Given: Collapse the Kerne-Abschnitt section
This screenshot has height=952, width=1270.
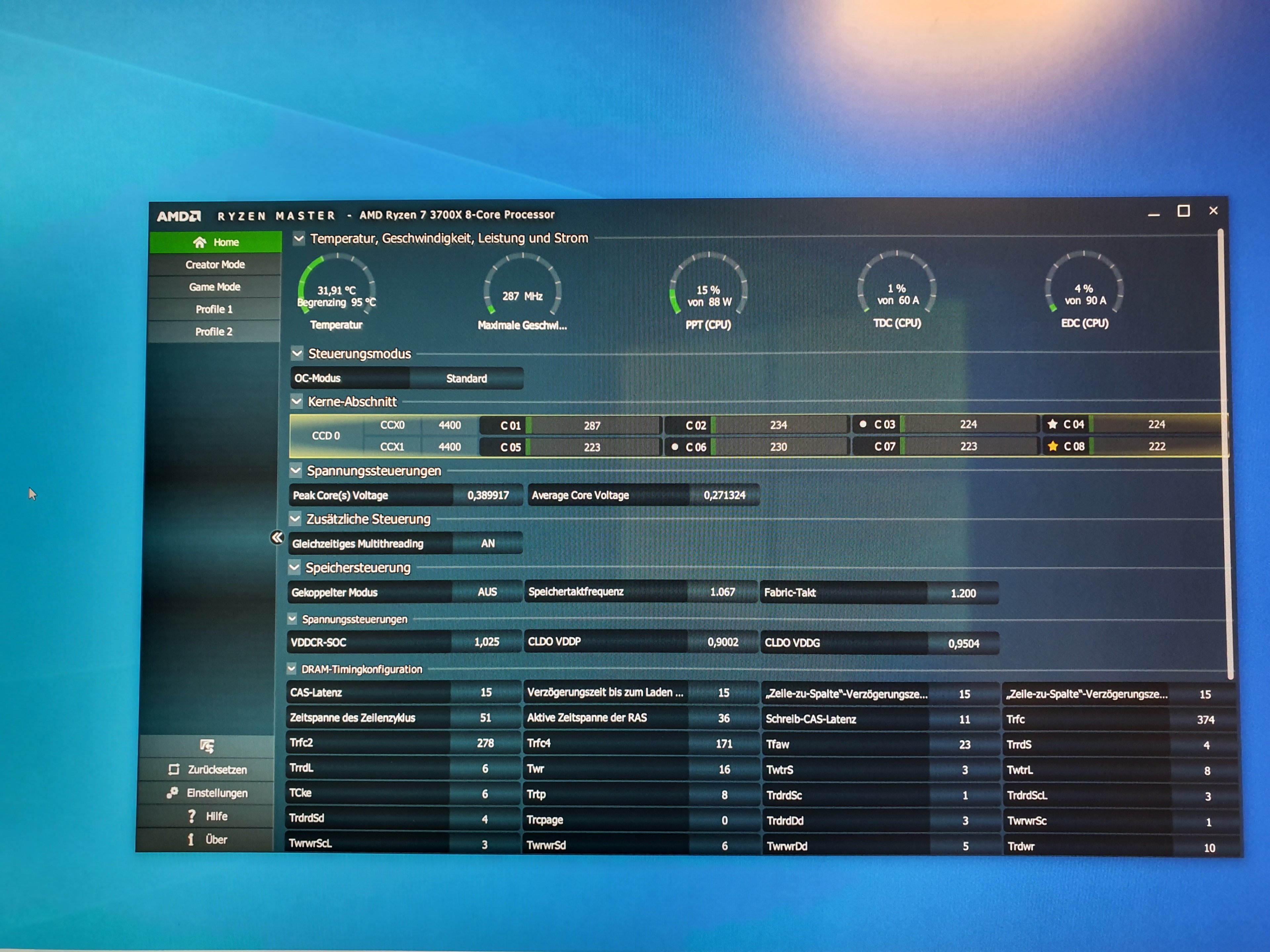Looking at the screenshot, I should [296, 401].
